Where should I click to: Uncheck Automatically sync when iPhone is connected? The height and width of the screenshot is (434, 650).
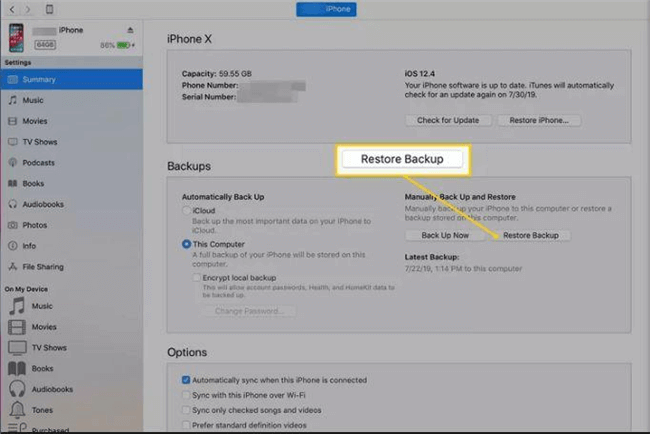(187, 380)
